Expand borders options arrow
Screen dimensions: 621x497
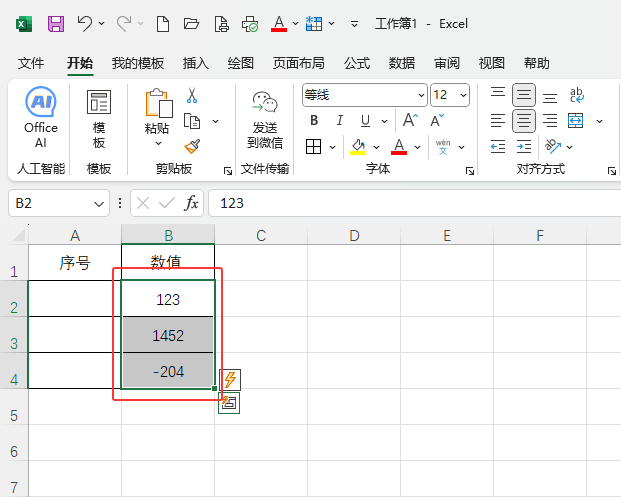332,147
